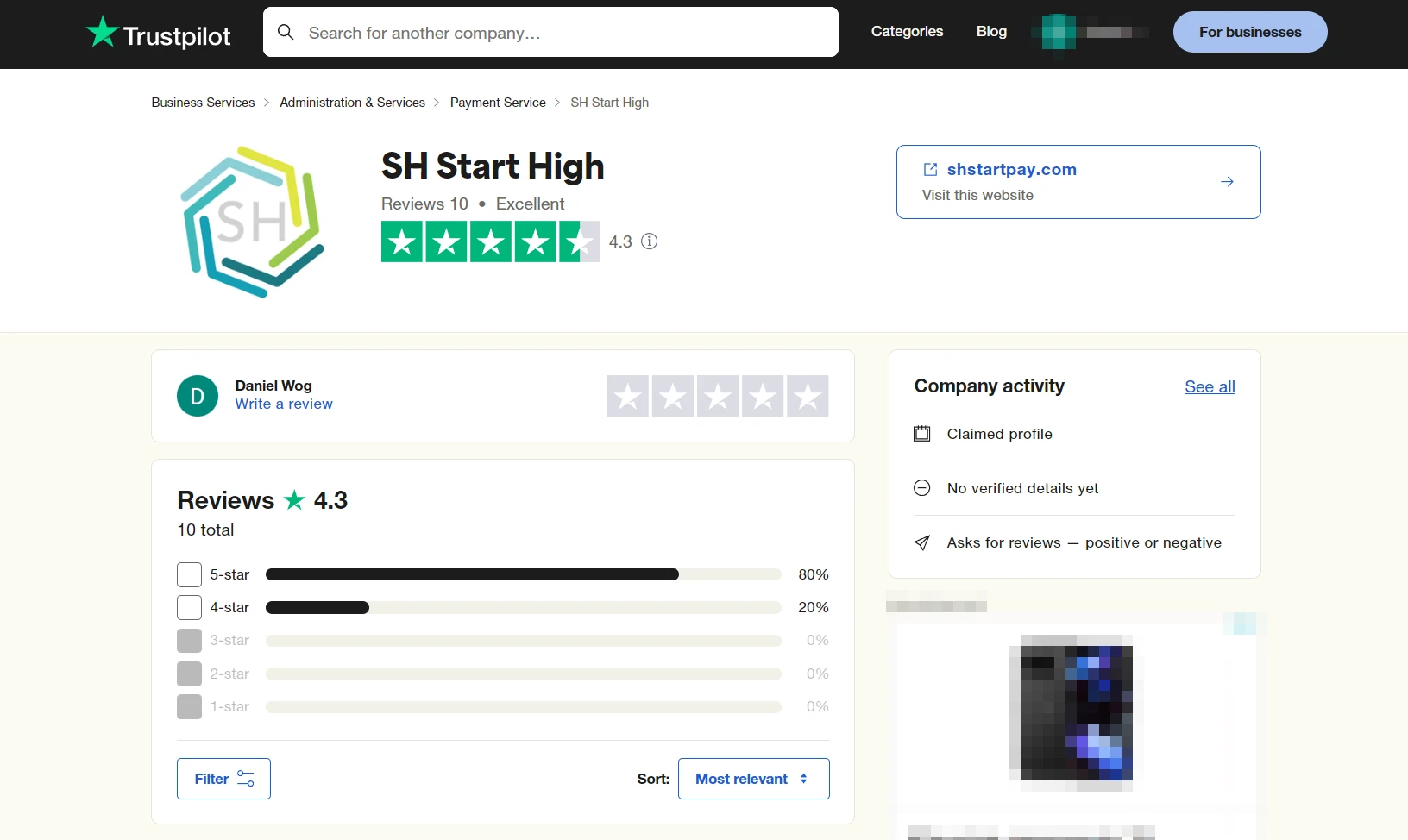Click See all company activity link
The image size is (1408, 840).
(x=1210, y=387)
